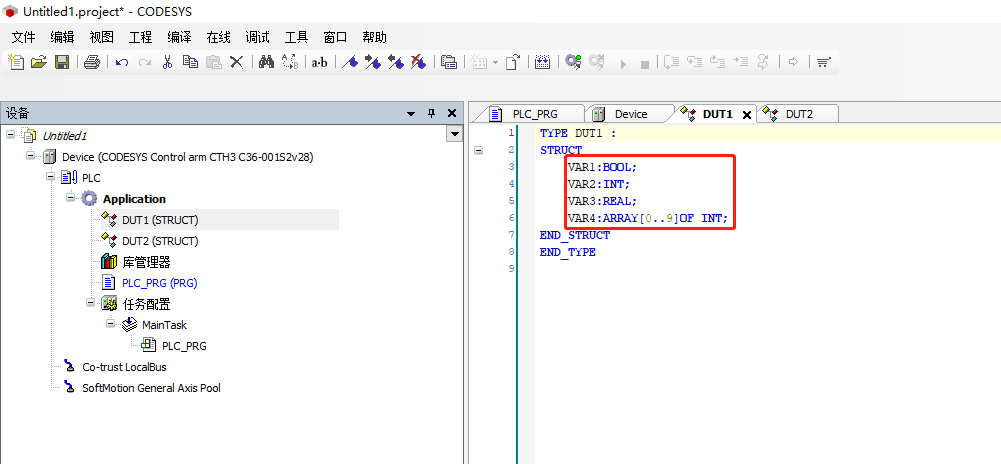Click the Build code icon
1001x464 pixels.
coord(543,62)
